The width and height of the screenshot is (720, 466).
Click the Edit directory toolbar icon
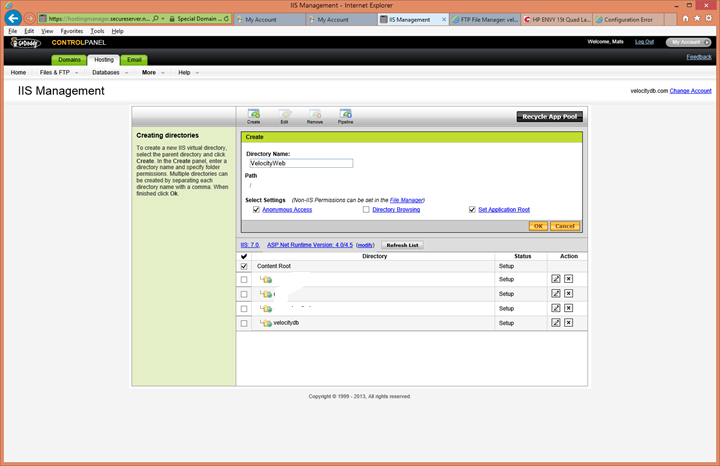tap(284, 116)
